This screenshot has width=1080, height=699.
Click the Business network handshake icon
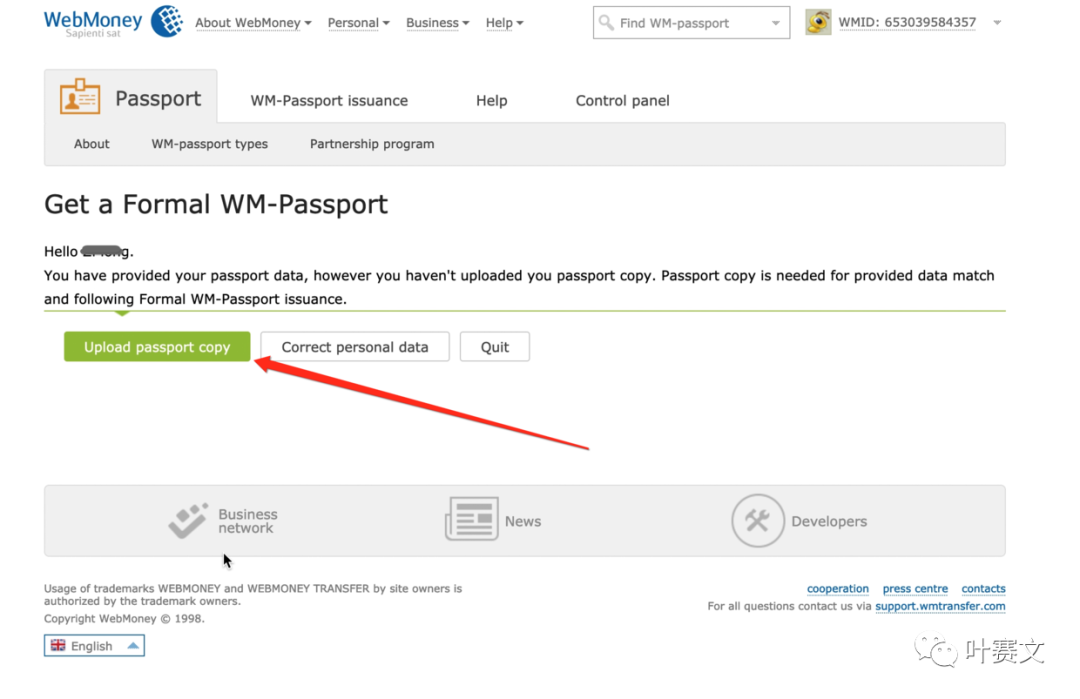tap(188, 521)
